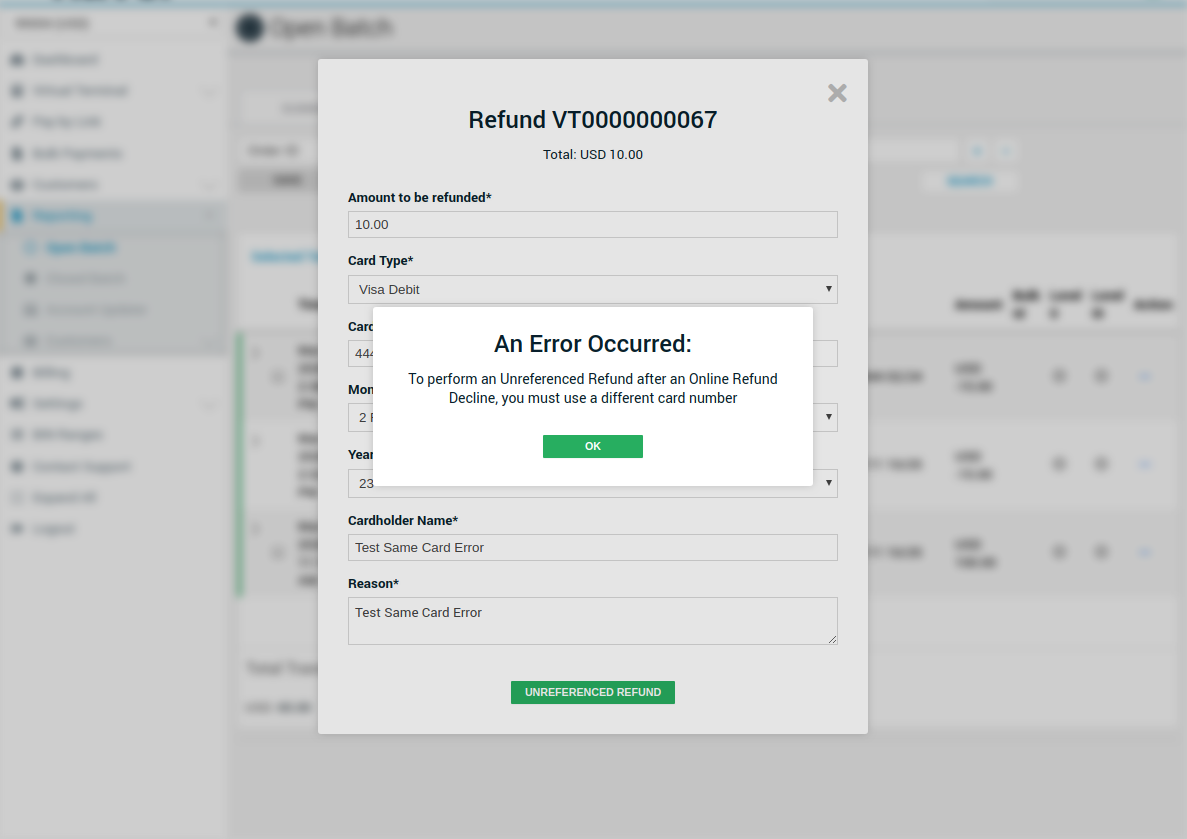Image resolution: width=1187 pixels, height=839 pixels.
Task: Click the Cardholder Name input field
Action: click(x=592, y=547)
